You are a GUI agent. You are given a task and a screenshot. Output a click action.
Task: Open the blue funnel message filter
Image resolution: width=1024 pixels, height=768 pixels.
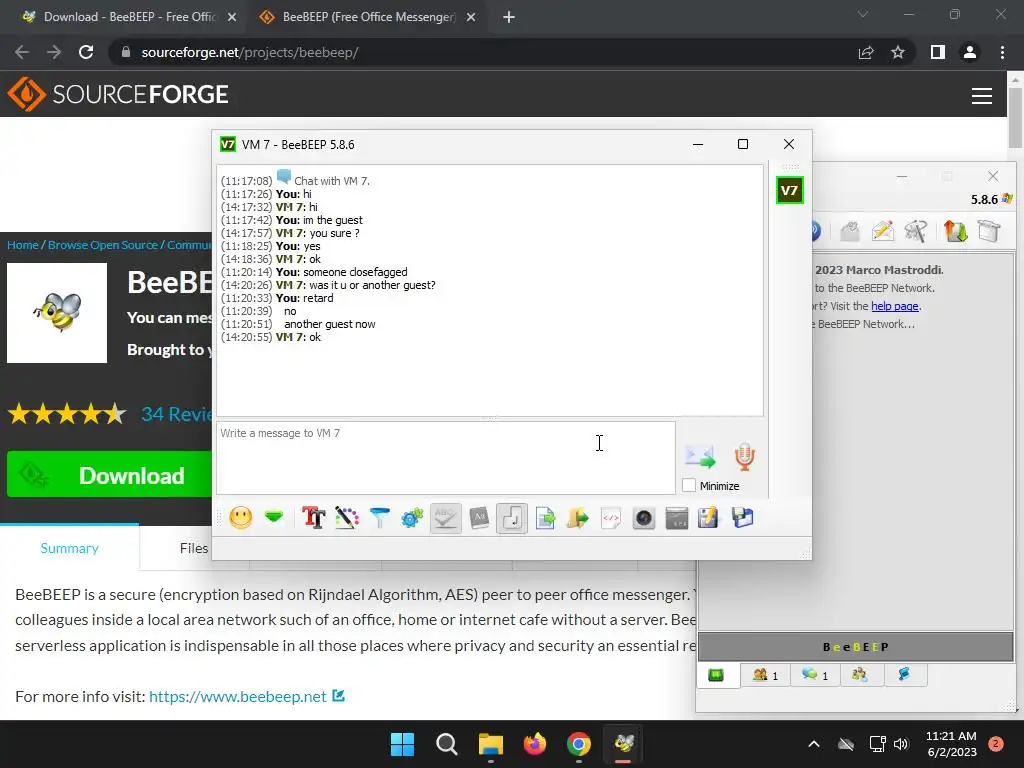379,519
